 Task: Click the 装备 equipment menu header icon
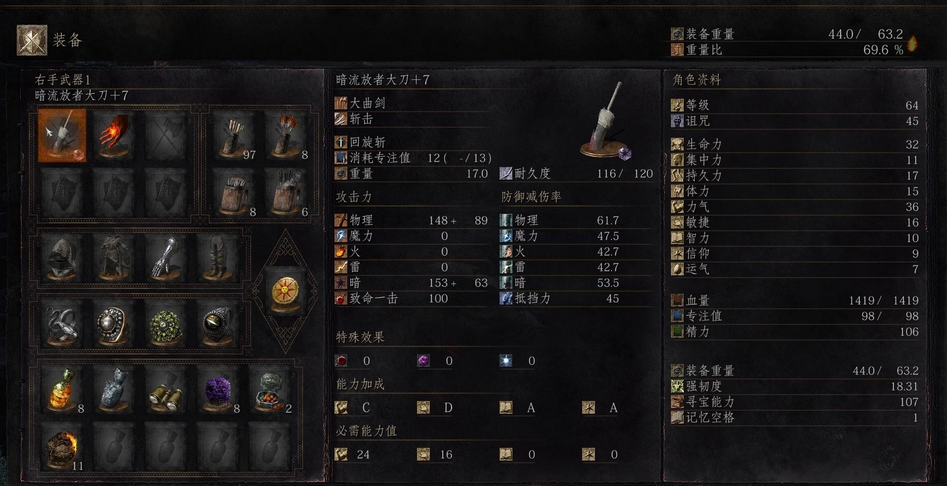coord(32,40)
